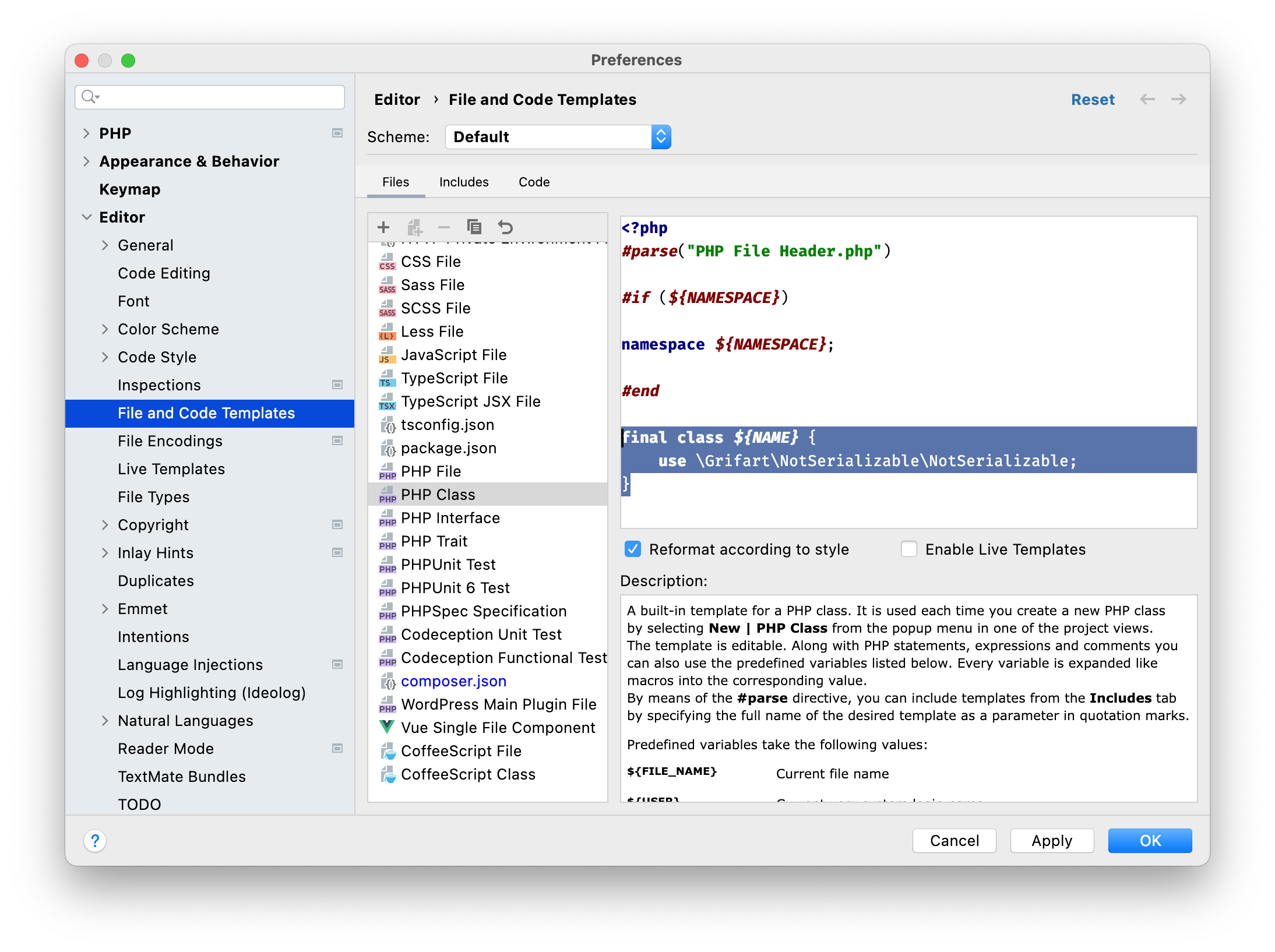Click the Reset link
The image size is (1275, 952).
tap(1092, 100)
